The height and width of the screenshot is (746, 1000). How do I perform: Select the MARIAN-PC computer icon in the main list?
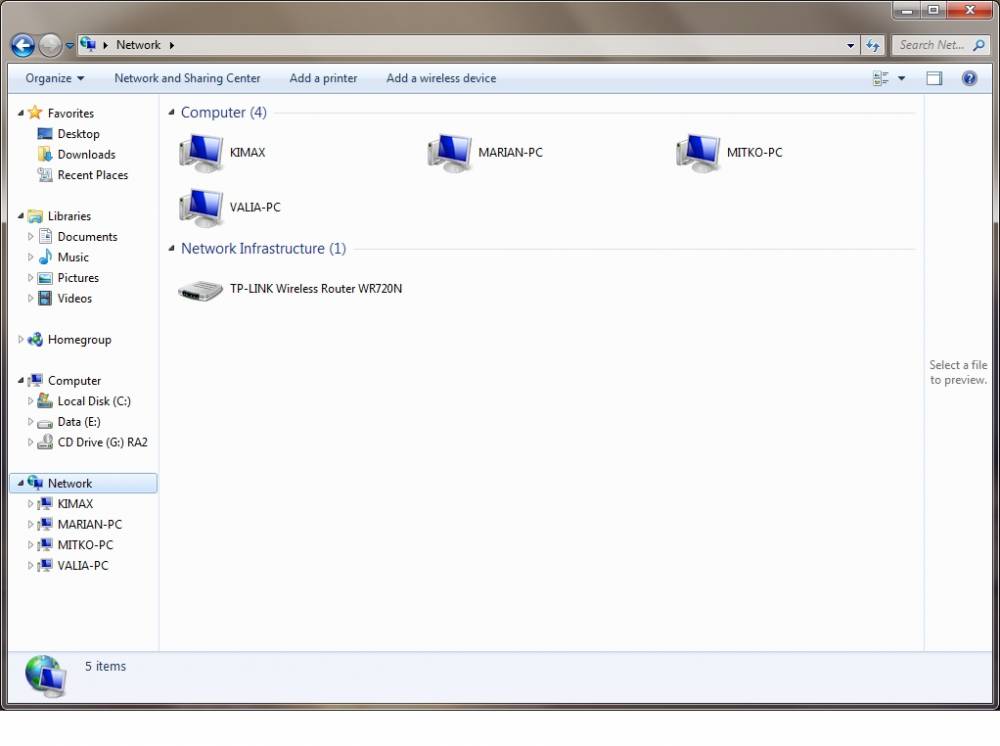click(x=450, y=153)
